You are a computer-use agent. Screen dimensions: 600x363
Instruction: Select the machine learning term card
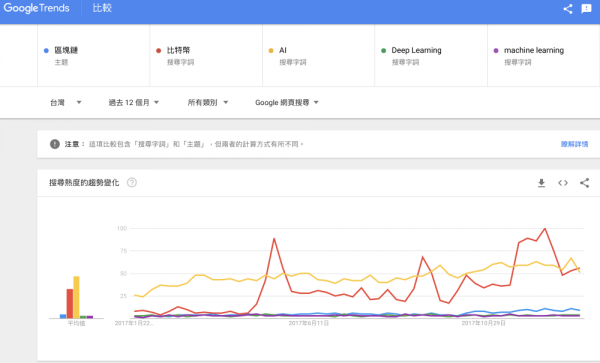544,55
